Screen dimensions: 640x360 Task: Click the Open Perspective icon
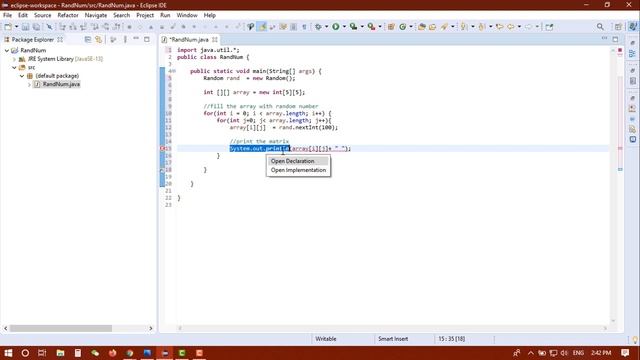[618, 27]
